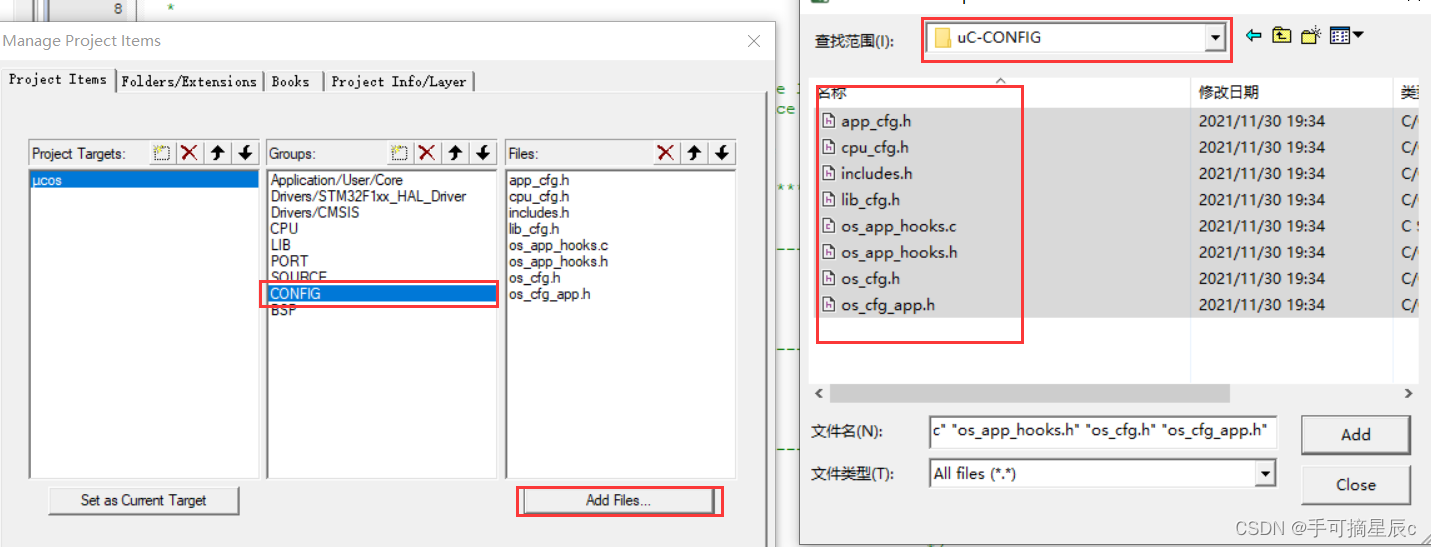Viewport: 1431px width, 547px height.
Task: Delete target using red X in Project Targets
Action: [189, 153]
